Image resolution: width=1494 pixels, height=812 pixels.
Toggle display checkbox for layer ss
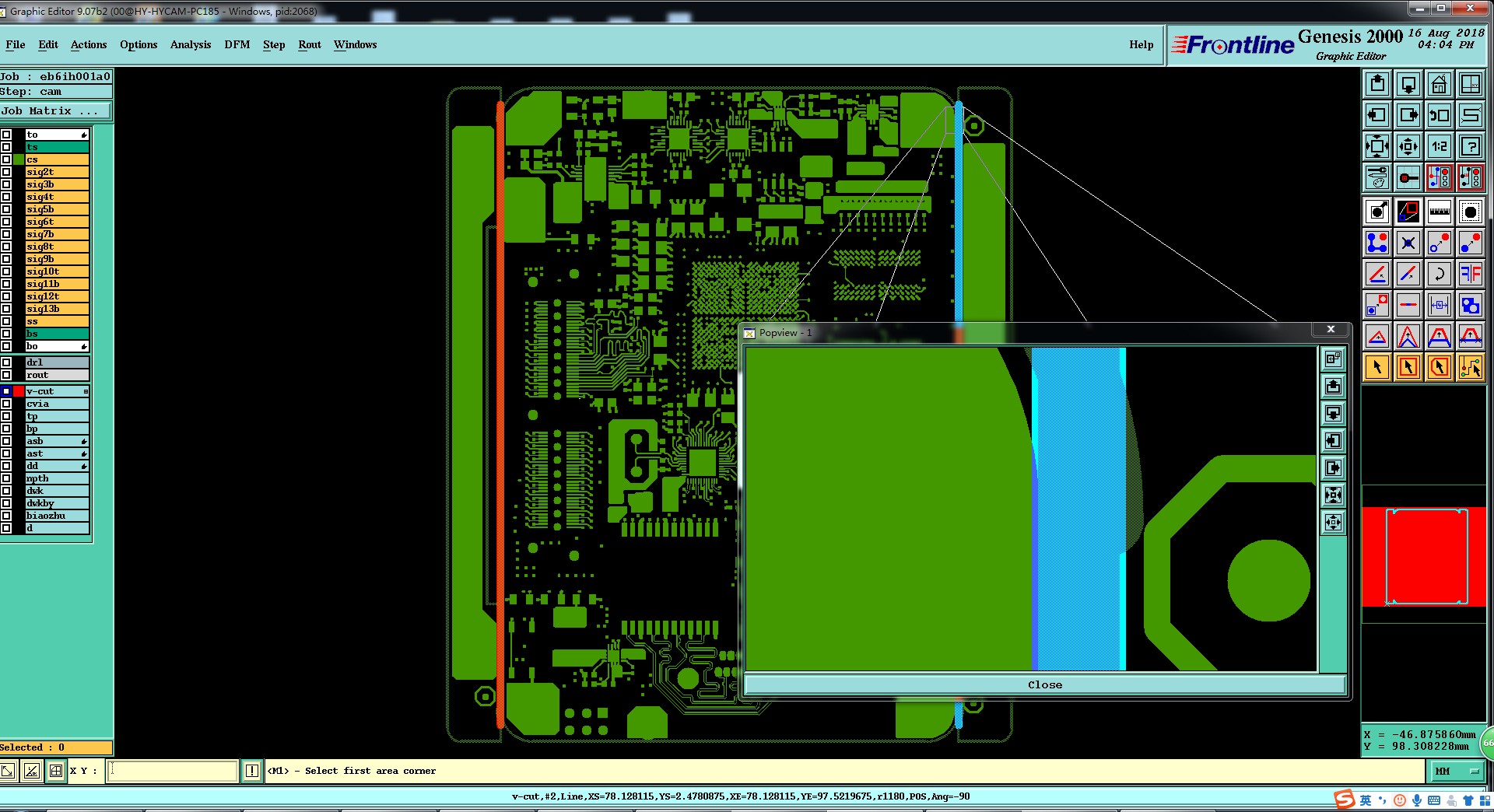(6, 321)
